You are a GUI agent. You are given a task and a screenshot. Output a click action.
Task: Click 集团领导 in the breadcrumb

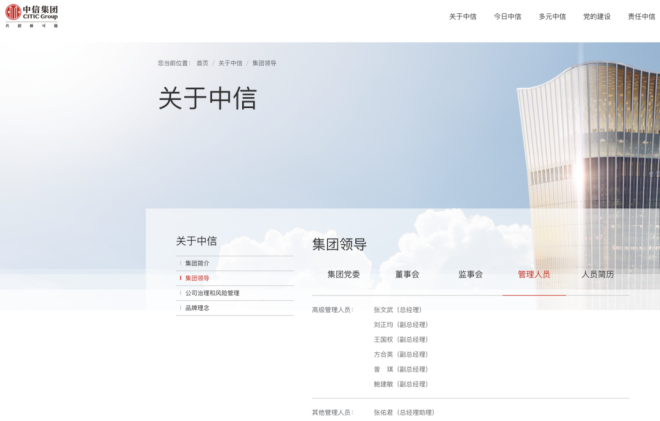[264, 63]
